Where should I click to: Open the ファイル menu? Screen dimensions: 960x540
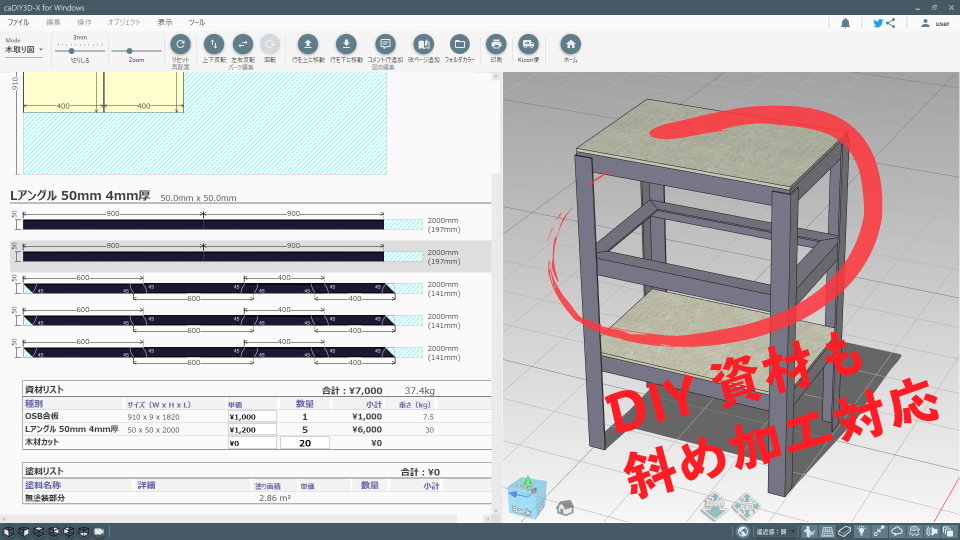click(18, 22)
